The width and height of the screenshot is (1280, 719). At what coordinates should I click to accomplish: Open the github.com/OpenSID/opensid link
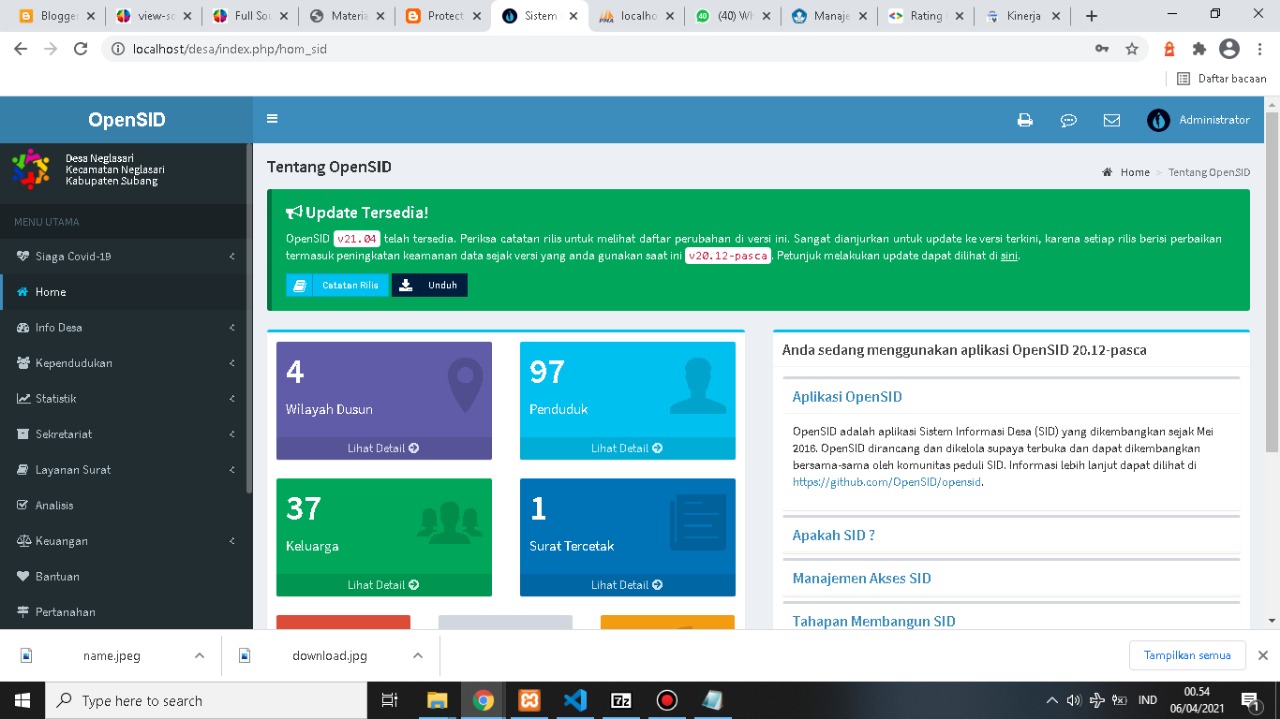pyautogui.click(x=887, y=482)
